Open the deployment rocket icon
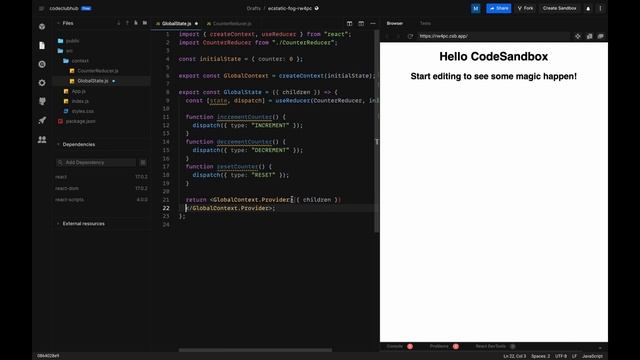This screenshot has width=640, height=360. 42,120
